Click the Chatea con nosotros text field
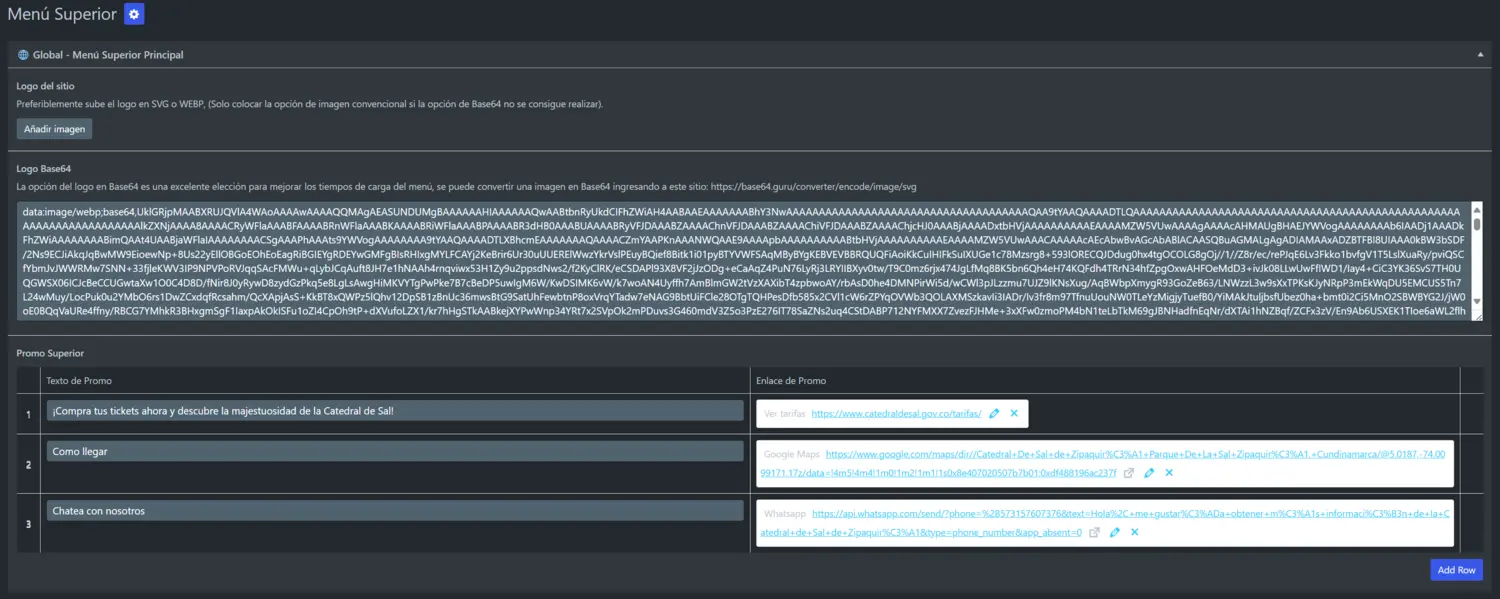The height and width of the screenshot is (599, 1500). coord(395,511)
